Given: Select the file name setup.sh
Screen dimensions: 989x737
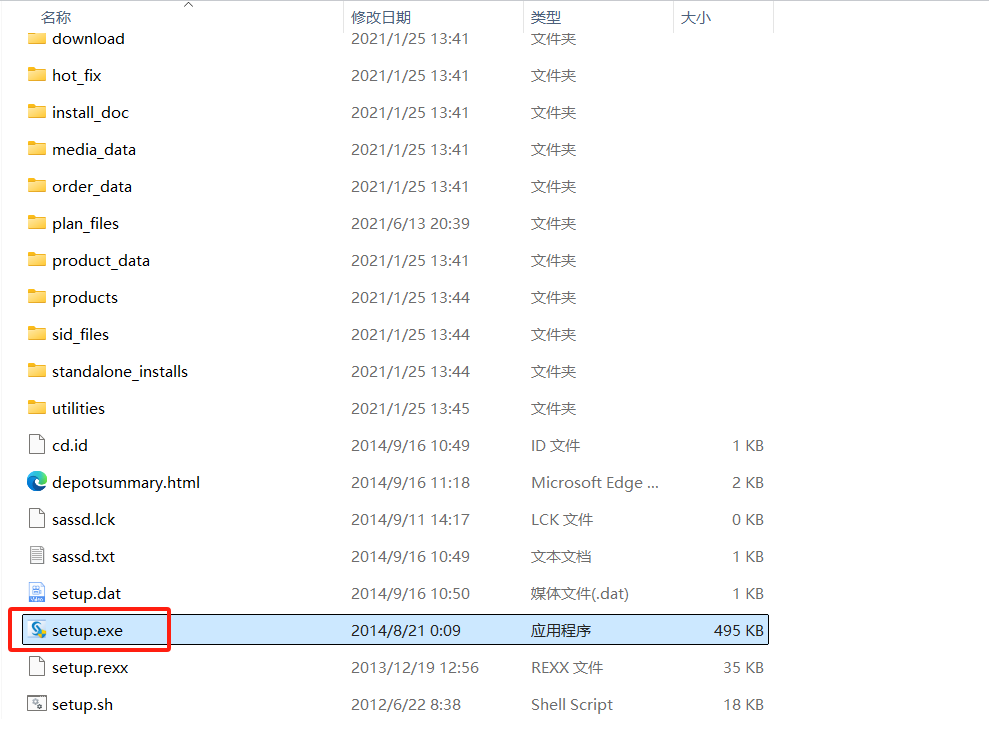Looking at the screenshot, I should [x=83, y=704].
